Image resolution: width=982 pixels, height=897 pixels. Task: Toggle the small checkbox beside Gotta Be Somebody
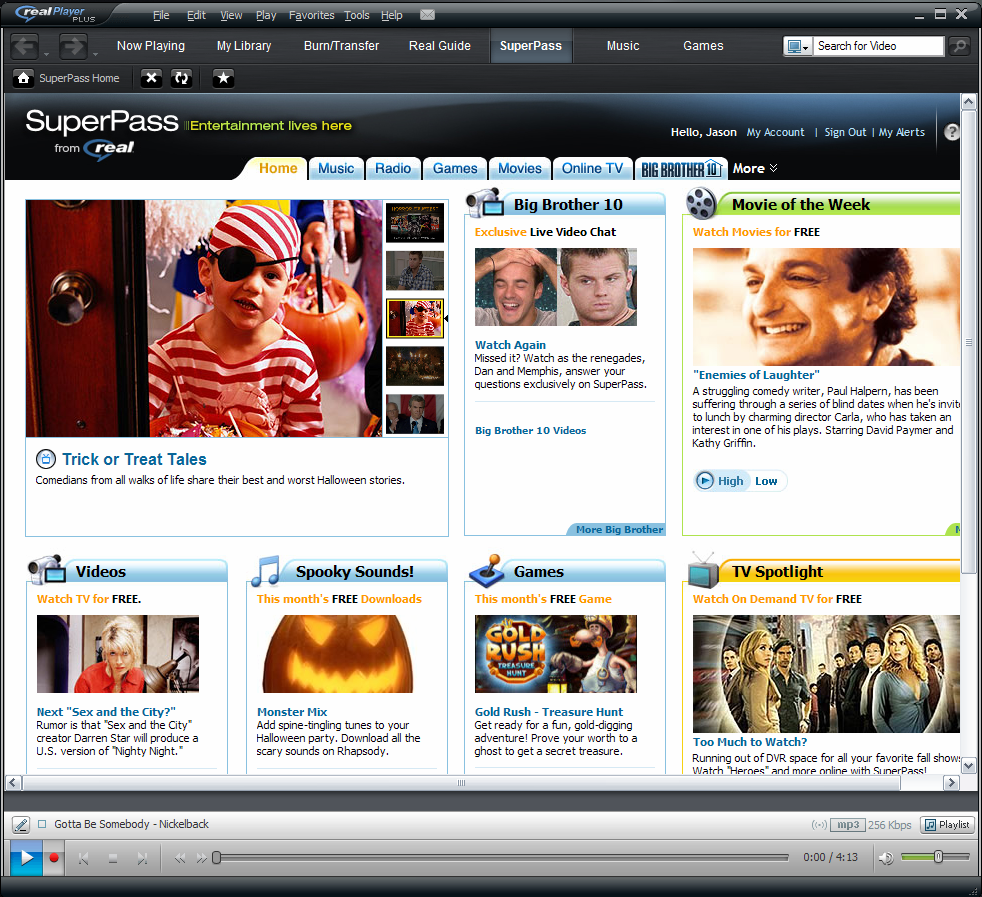42,824
